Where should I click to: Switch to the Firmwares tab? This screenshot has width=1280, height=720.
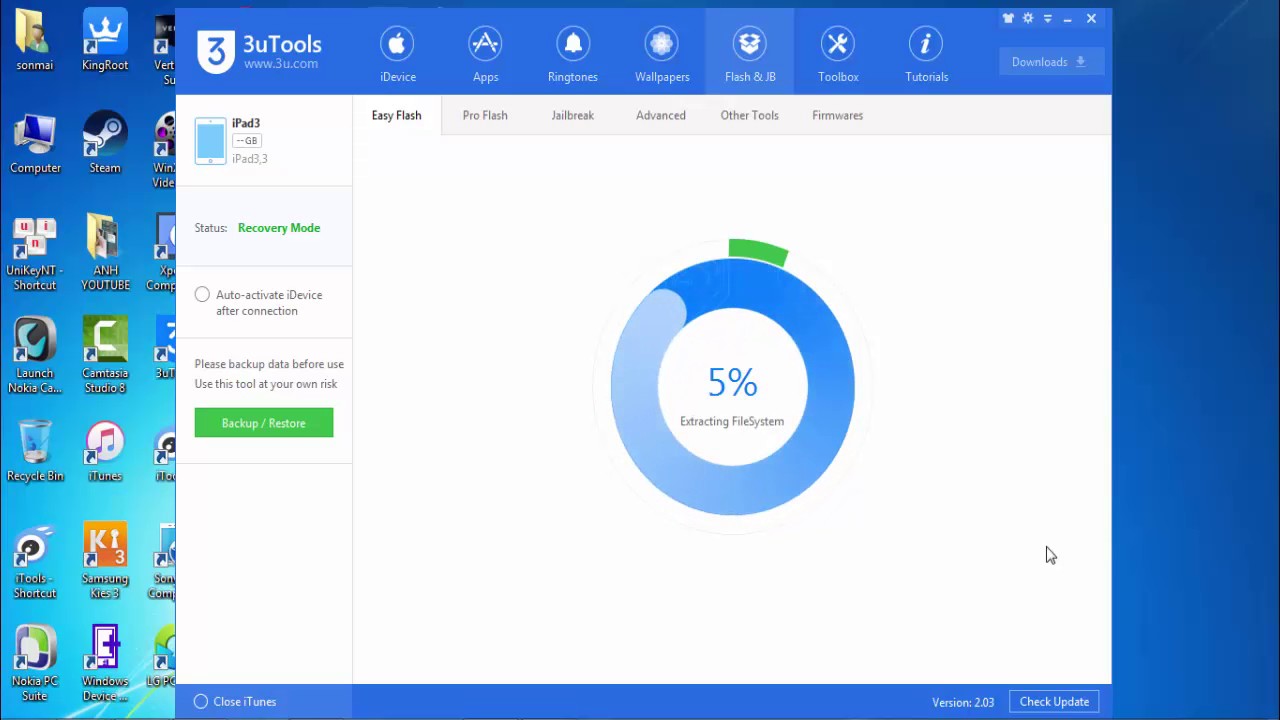837,115
